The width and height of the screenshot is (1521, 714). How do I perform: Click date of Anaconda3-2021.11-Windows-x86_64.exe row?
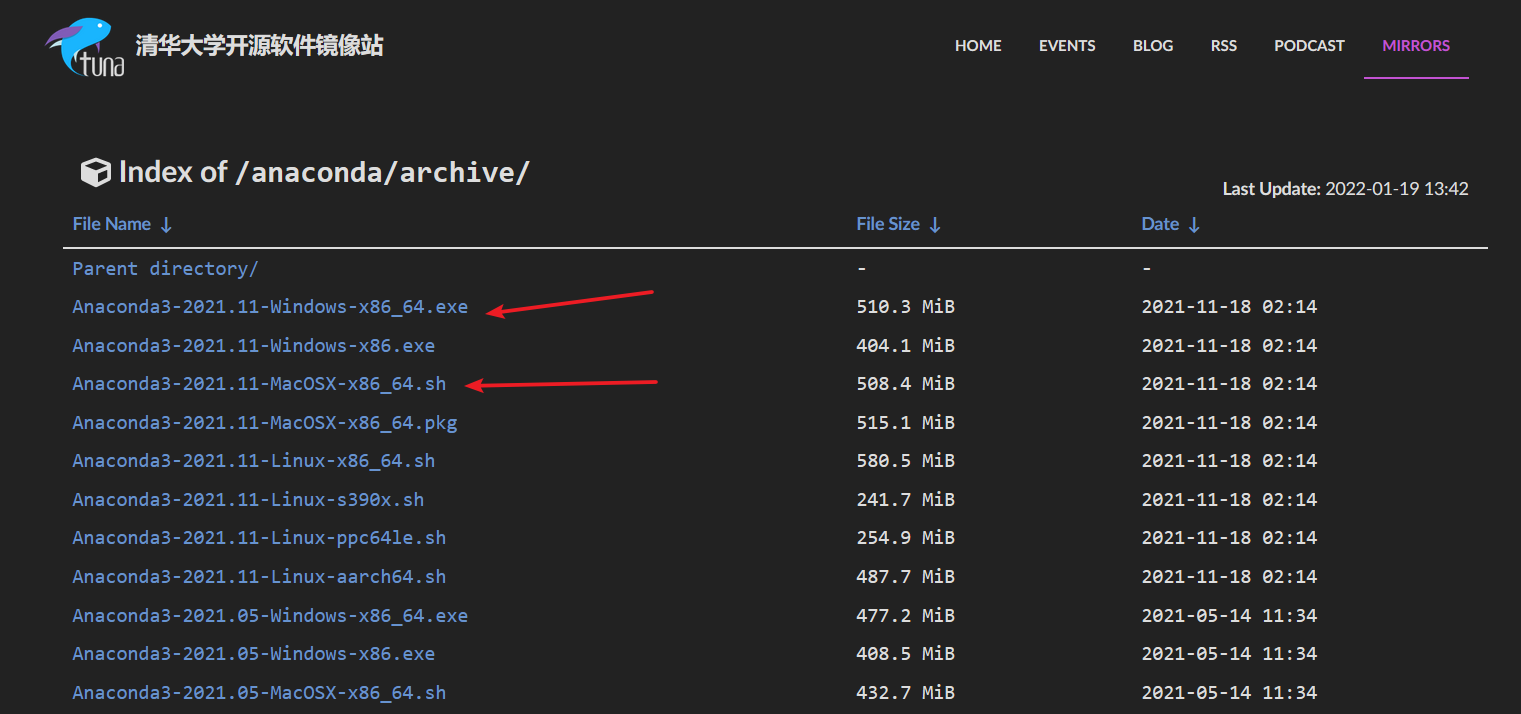click(x=1229, y=307)
